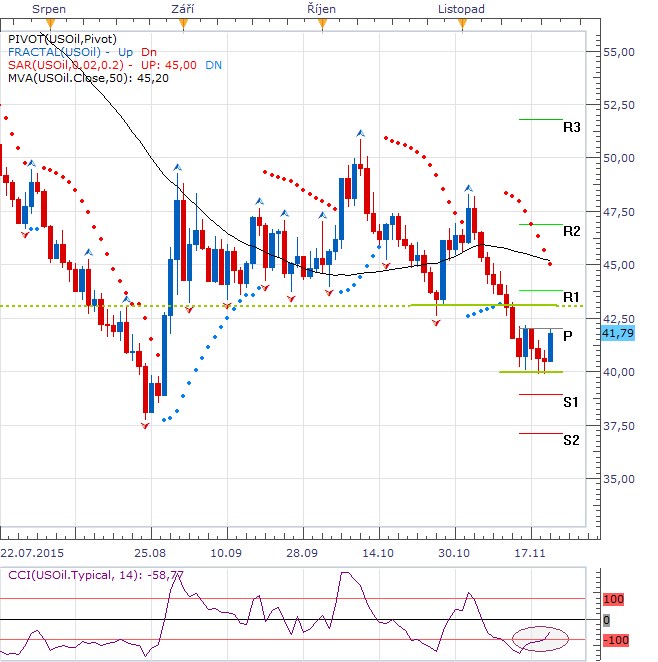This screenshot has width=658, height=662.
Task: Click the R2 pivot resistance label
Action: (571, 231)
